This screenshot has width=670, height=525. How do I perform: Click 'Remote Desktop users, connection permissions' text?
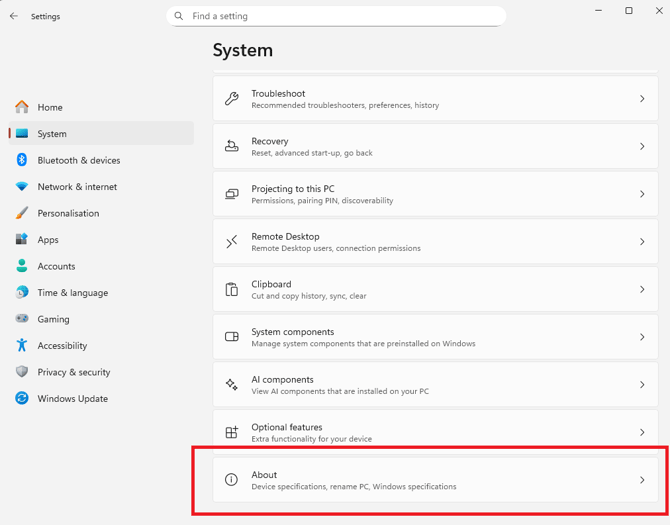[336, 248]
